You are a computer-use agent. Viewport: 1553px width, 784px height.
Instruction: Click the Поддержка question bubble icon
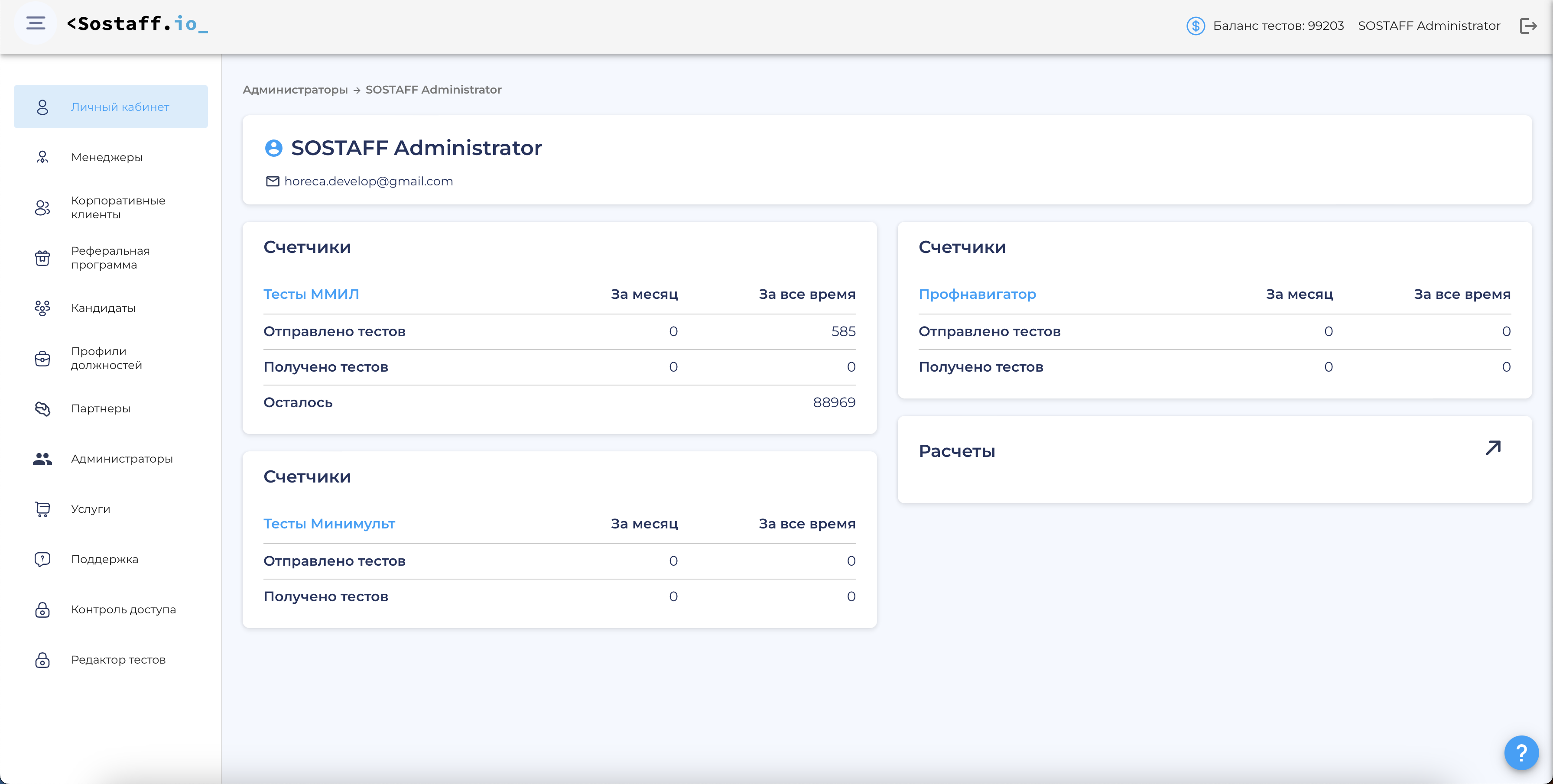[42, 559]
